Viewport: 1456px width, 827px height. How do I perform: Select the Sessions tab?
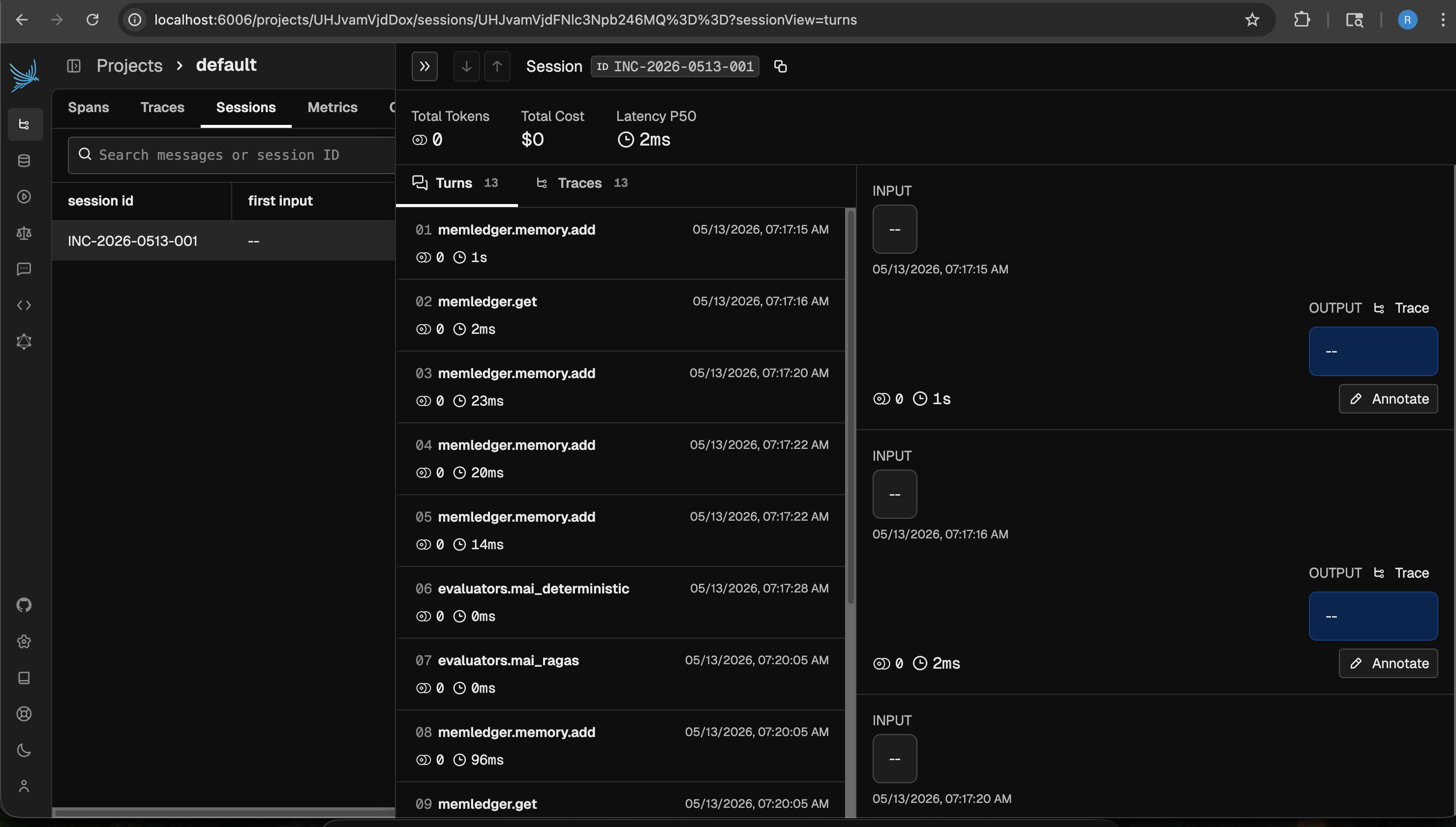click(x=246, y=107)
